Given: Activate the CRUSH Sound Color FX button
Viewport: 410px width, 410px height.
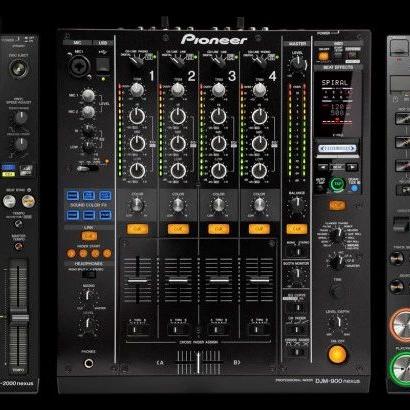Looking at the screenshot, I should pos(89,215).
